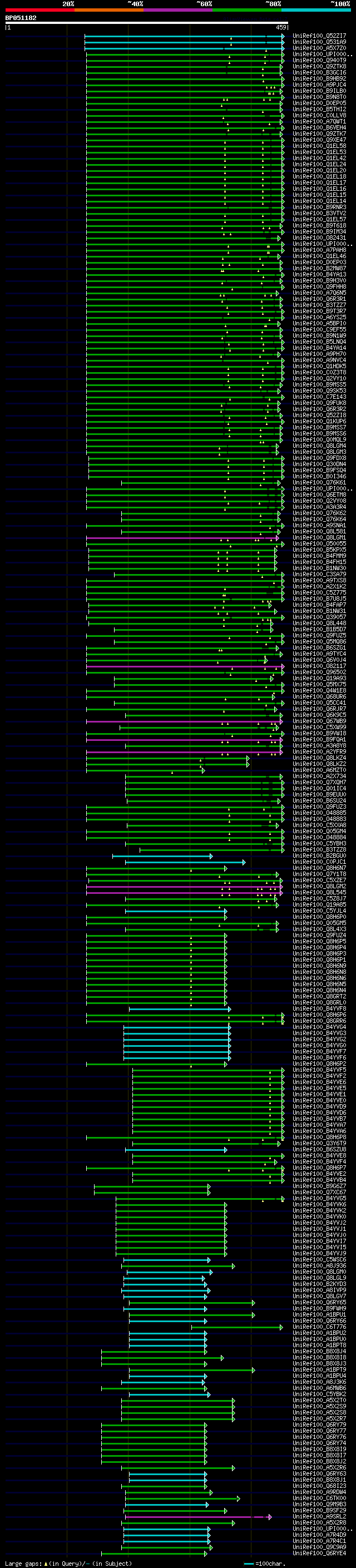Image resolution: width=356 pixels, height=1568 pixels.
Task: Click the UniRef100_Q1EL24 label
Action: coord(319,164)
